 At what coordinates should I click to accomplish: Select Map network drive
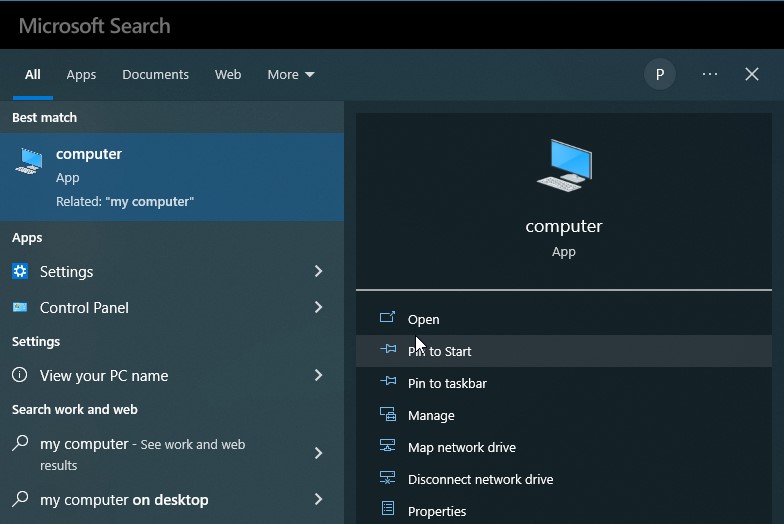pyautogui.click(x=564, y=447)
